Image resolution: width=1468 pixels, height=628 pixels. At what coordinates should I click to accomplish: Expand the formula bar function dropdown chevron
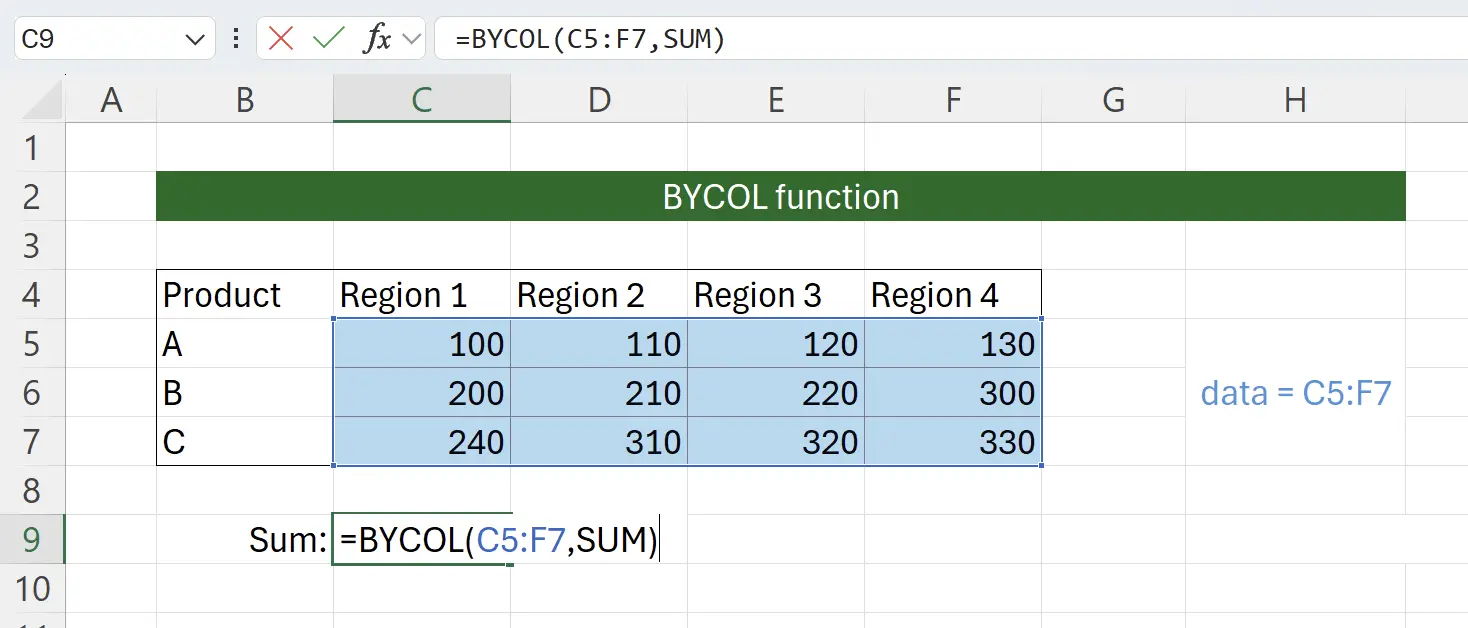410,39
